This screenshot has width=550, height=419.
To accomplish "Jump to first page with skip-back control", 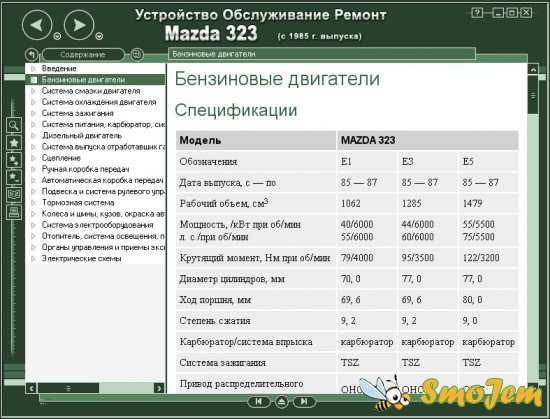I will [x=259, y=401].
